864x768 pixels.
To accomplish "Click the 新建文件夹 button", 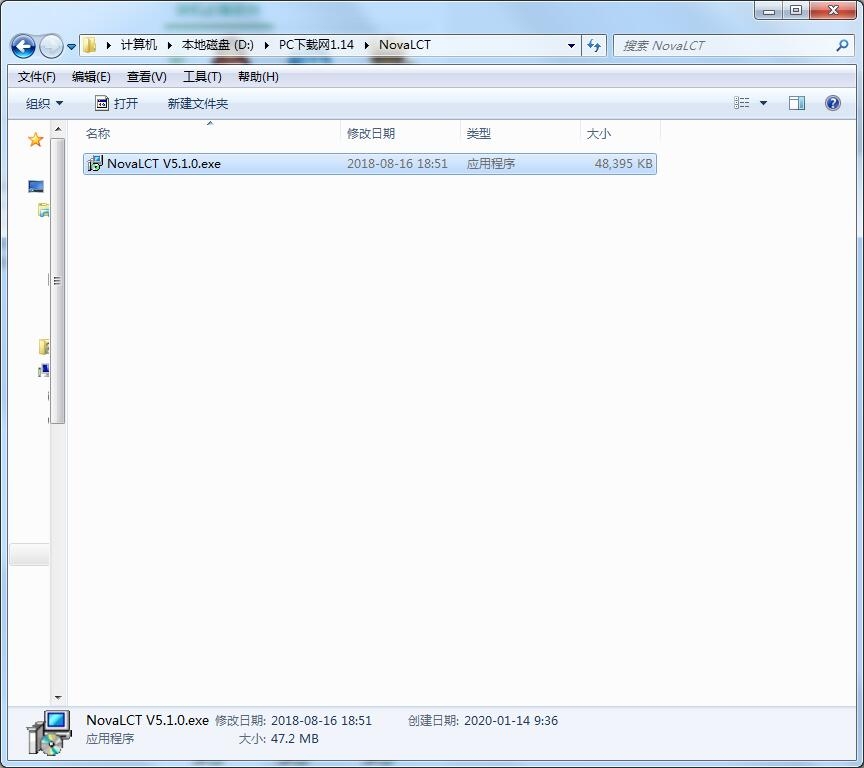I will pos(198,103).
